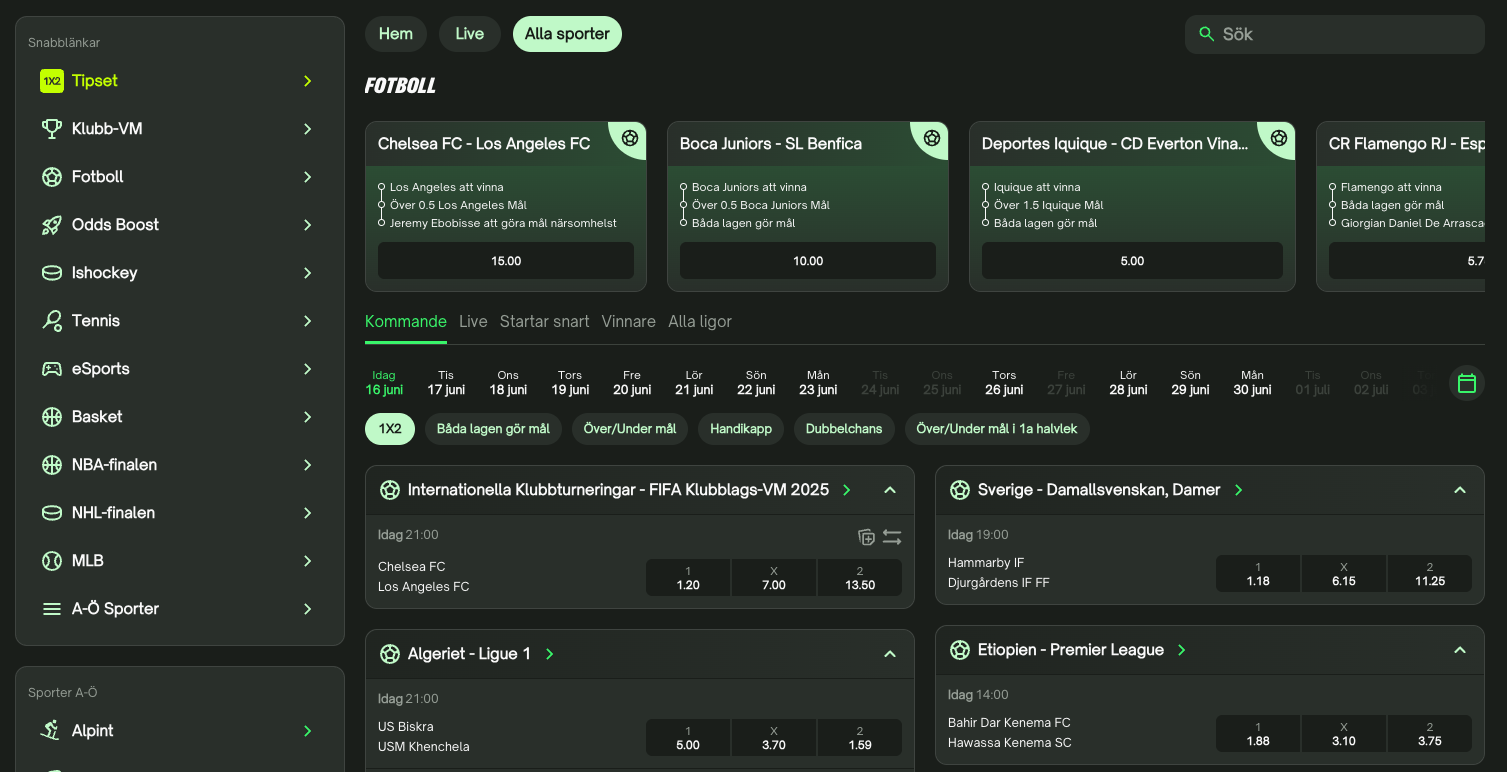Select the 1X2 market filter
The height and width of the screenshot is (772, 1507).
pos(390,429)
